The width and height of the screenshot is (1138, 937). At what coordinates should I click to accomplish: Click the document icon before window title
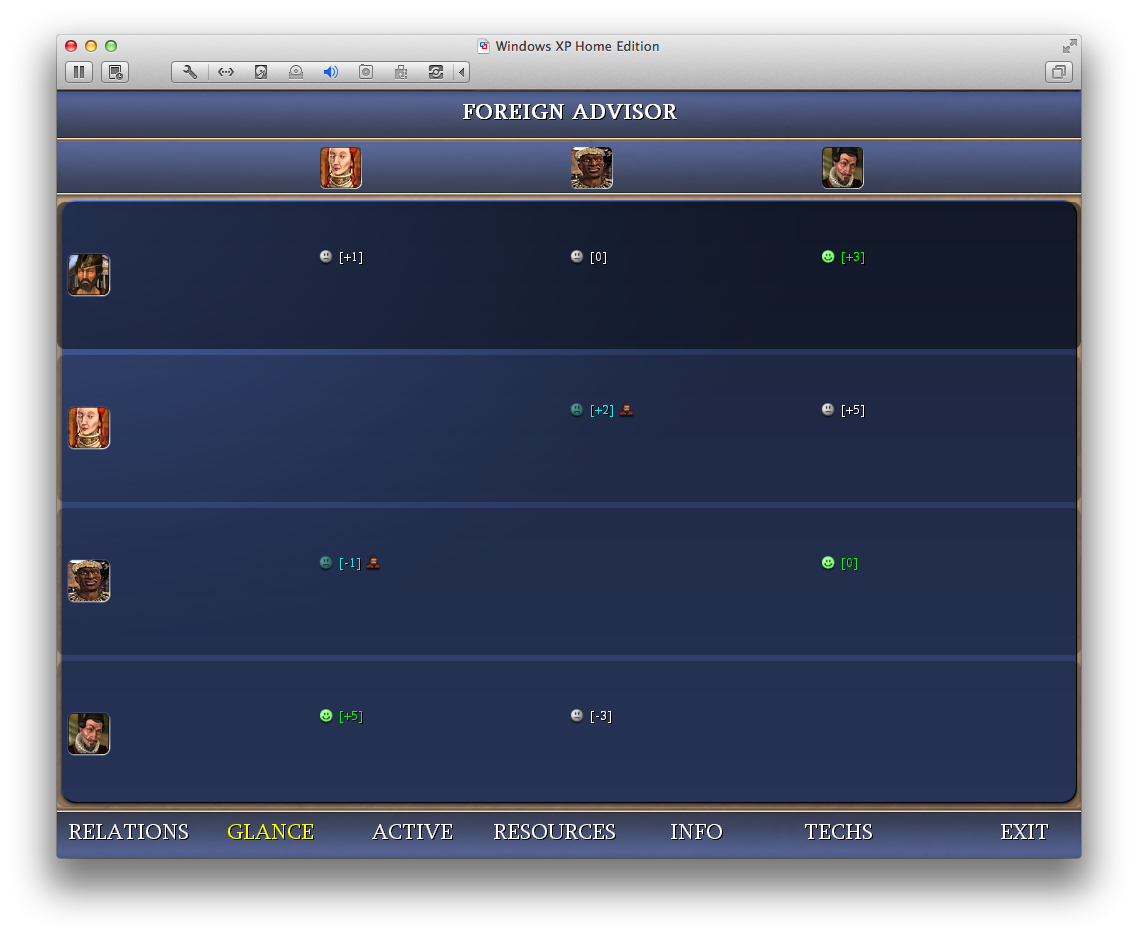[483, 46]
